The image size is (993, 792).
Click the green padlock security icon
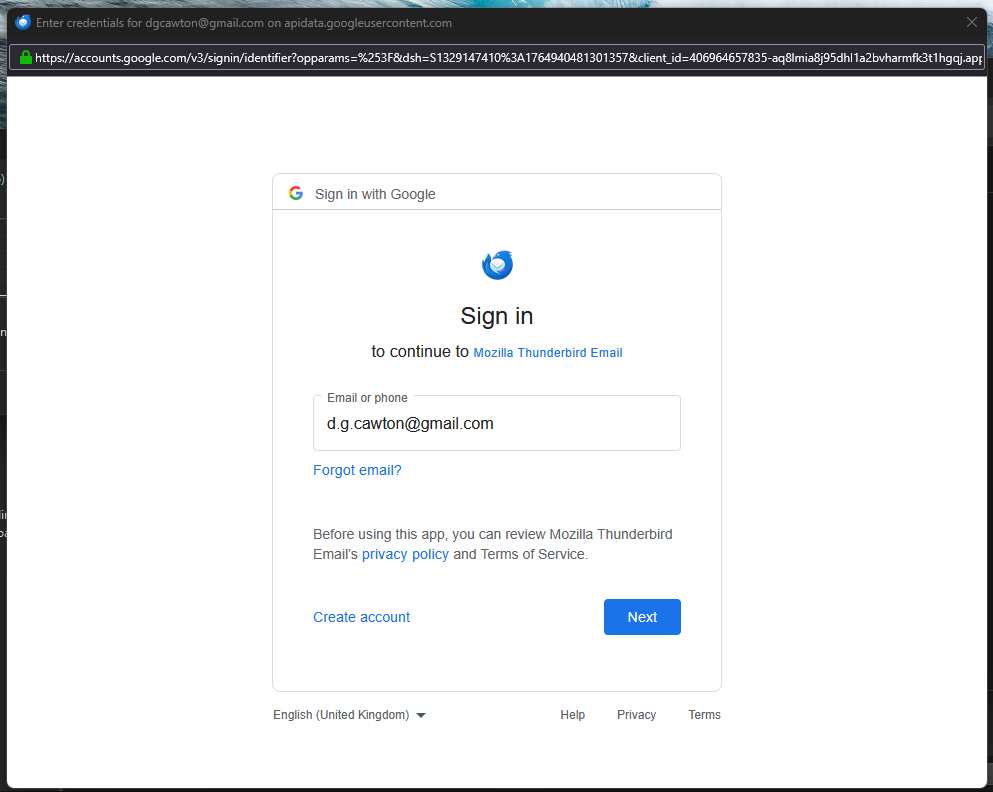click(25, 58)
